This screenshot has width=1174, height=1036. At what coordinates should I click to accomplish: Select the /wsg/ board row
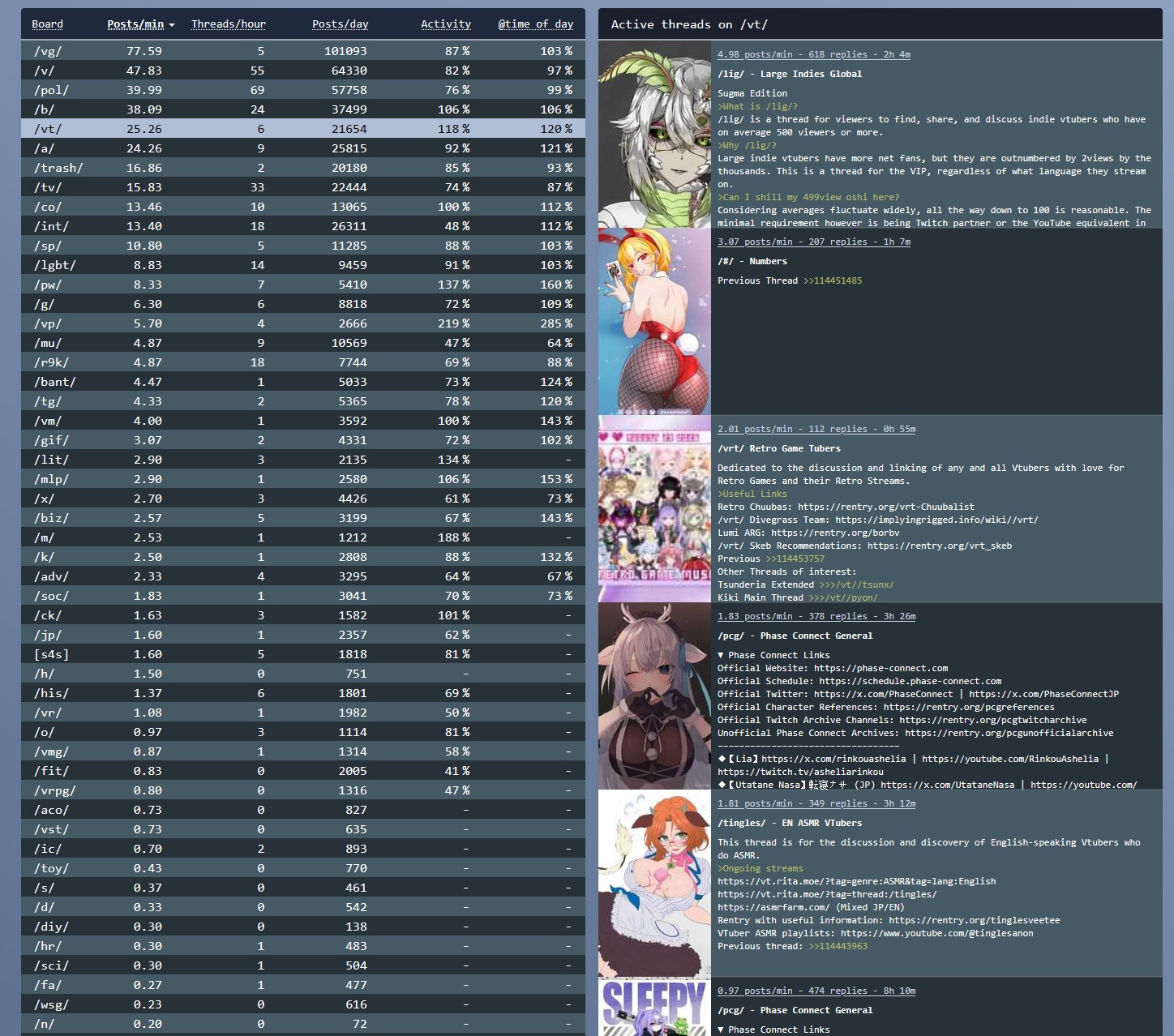[303, 1004]
